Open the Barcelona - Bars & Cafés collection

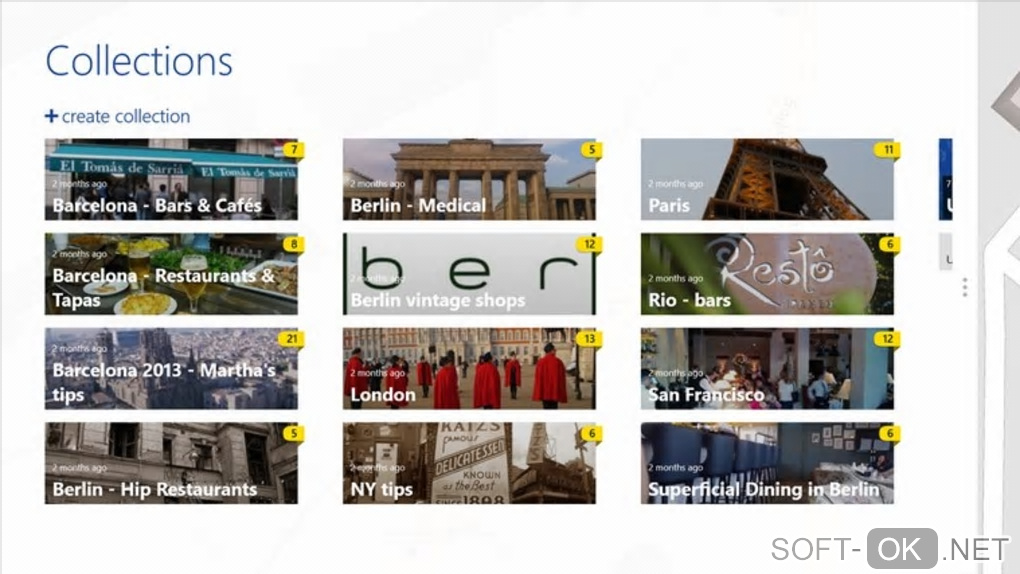(171, 179)
